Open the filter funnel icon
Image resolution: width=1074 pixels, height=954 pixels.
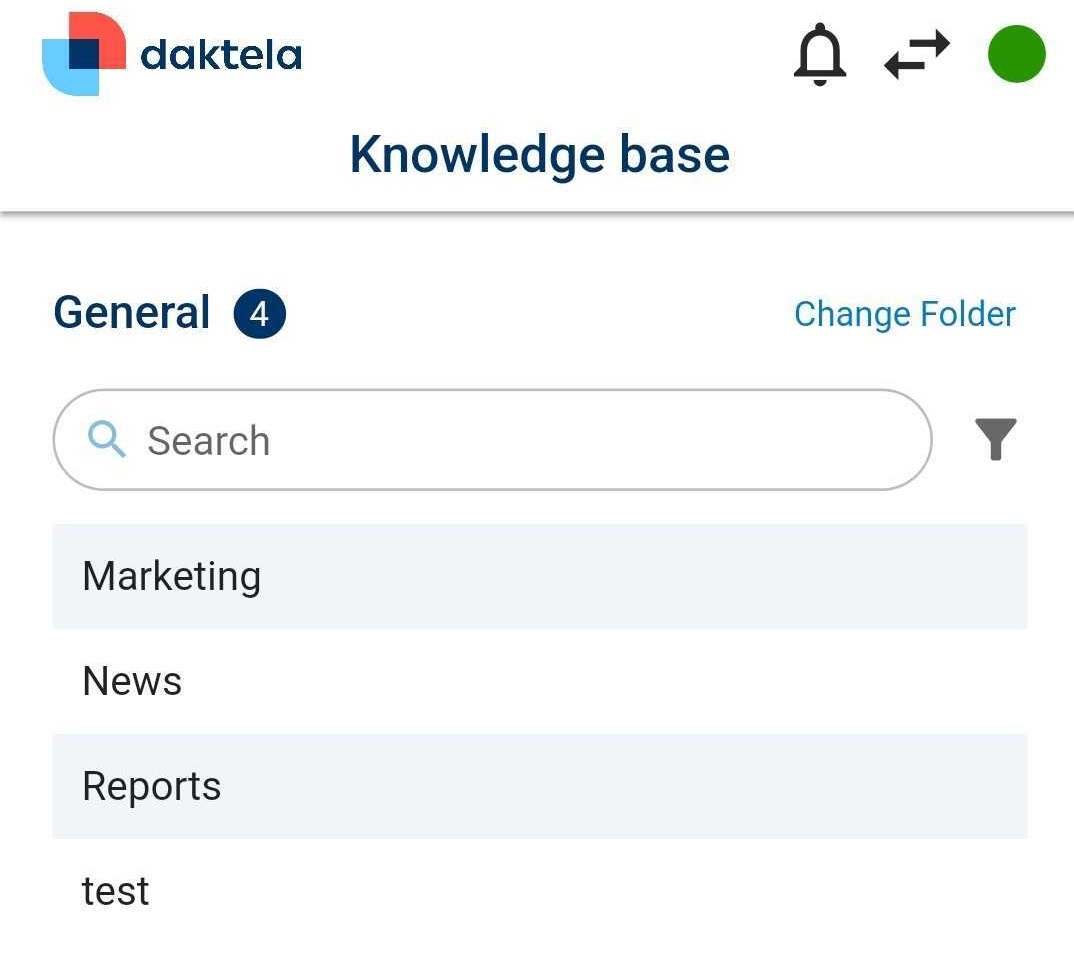[x=995, y=439]
